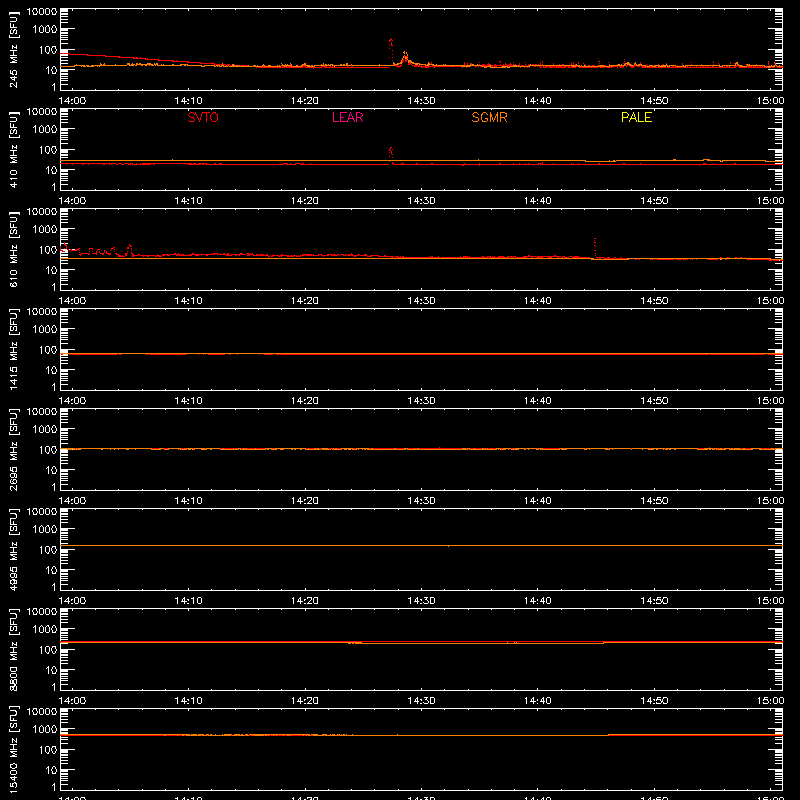The height and width of the screenshot is (800, 800).
Task: Click 14:20 label under the 2695 MHz panel
Action: tap(305, 501)
